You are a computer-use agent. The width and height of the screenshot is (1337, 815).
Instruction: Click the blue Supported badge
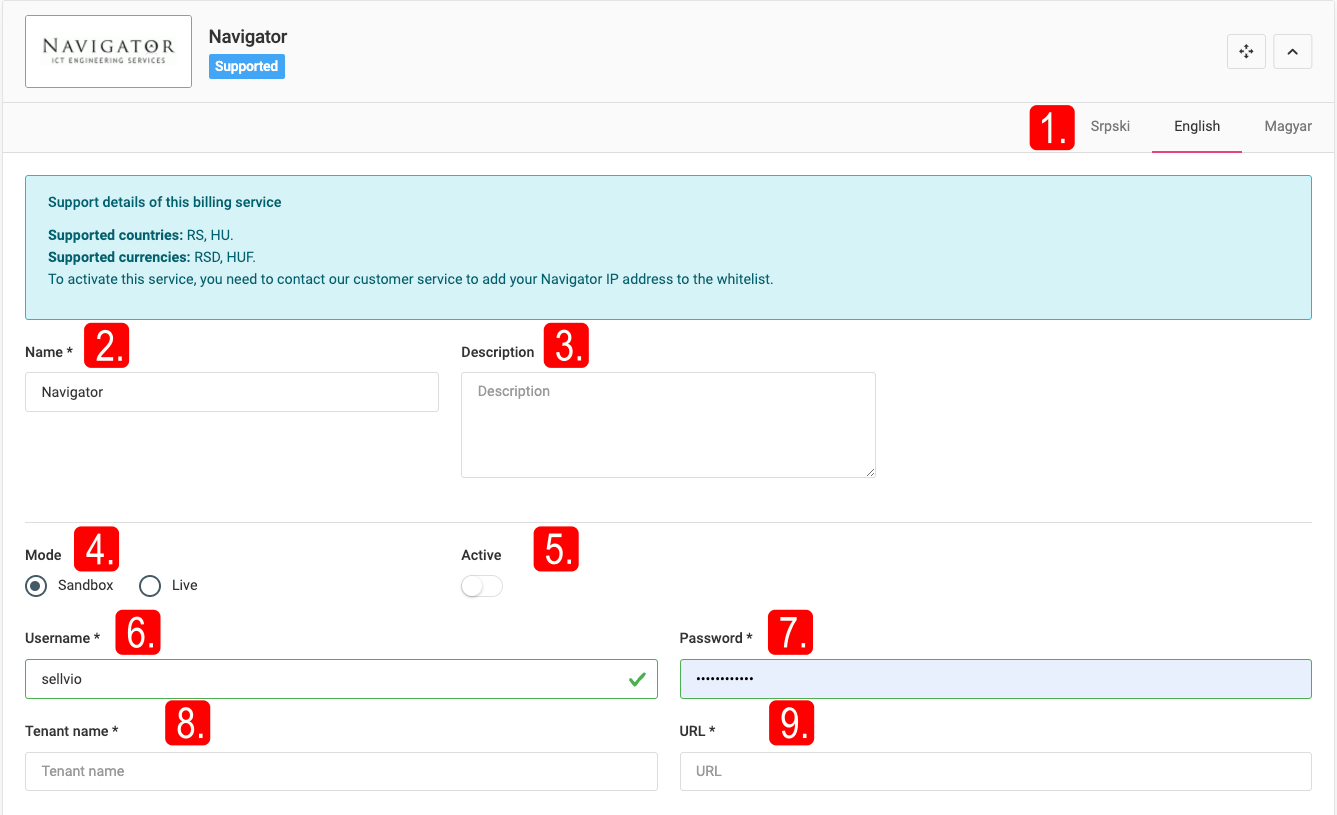[x=246, y=67]
